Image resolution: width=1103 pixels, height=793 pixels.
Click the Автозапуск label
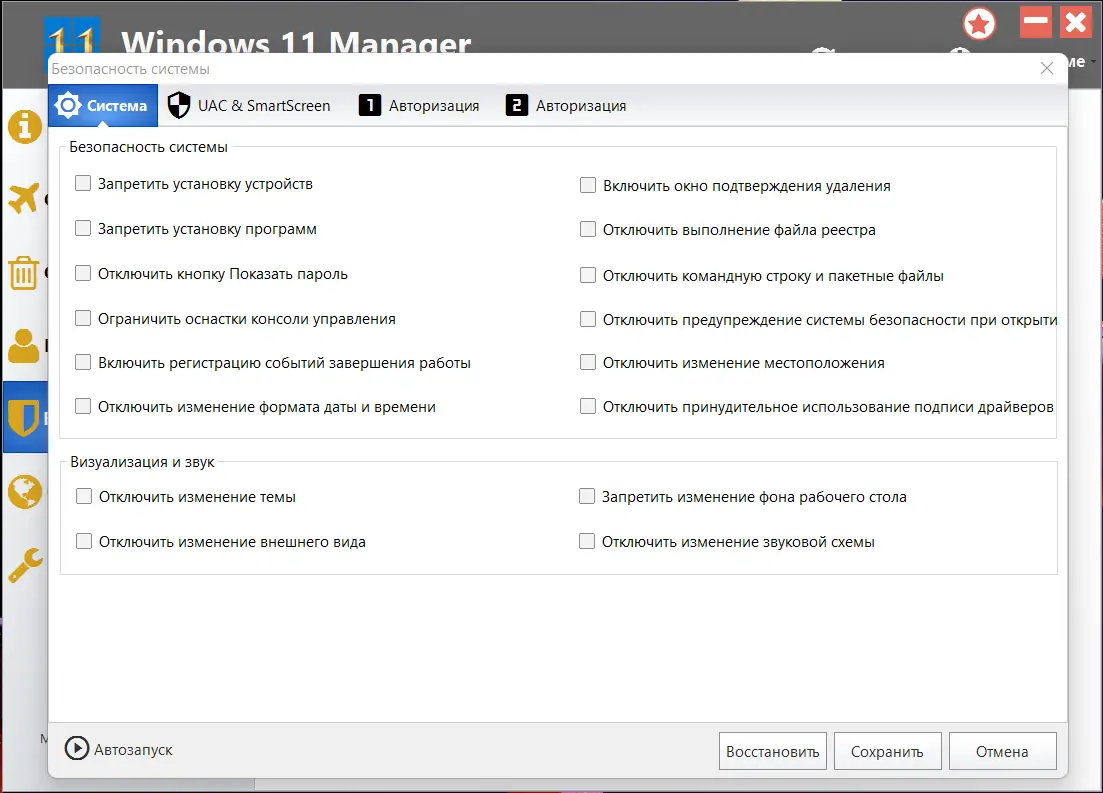coord(133,749)
